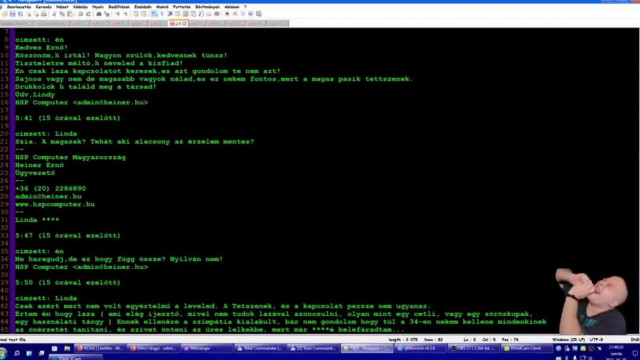This screenshot has width=640, height=360.
Task: Click the Cut scissors icon
Action: [x=54, y=14]
